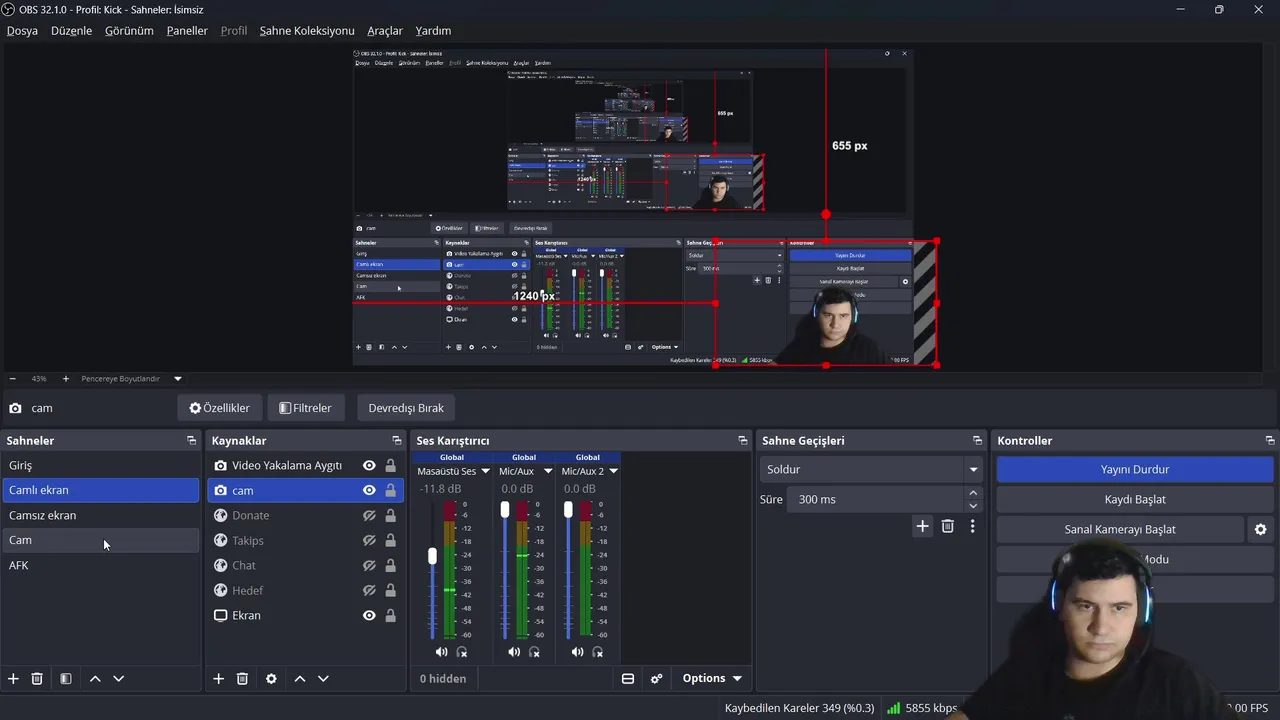Open Araçlar menu
The height and width of the screenshot is (720, 1280).
[385, 30]
